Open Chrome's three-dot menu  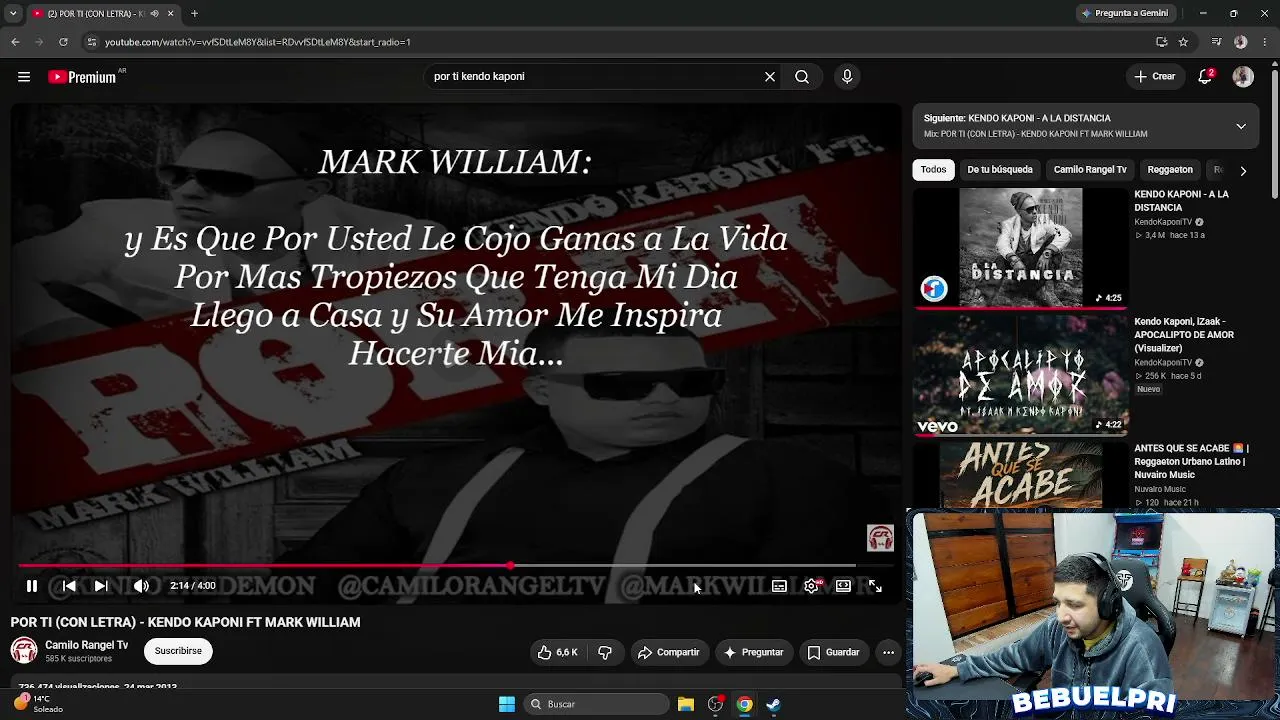(x=1266, y=42)
